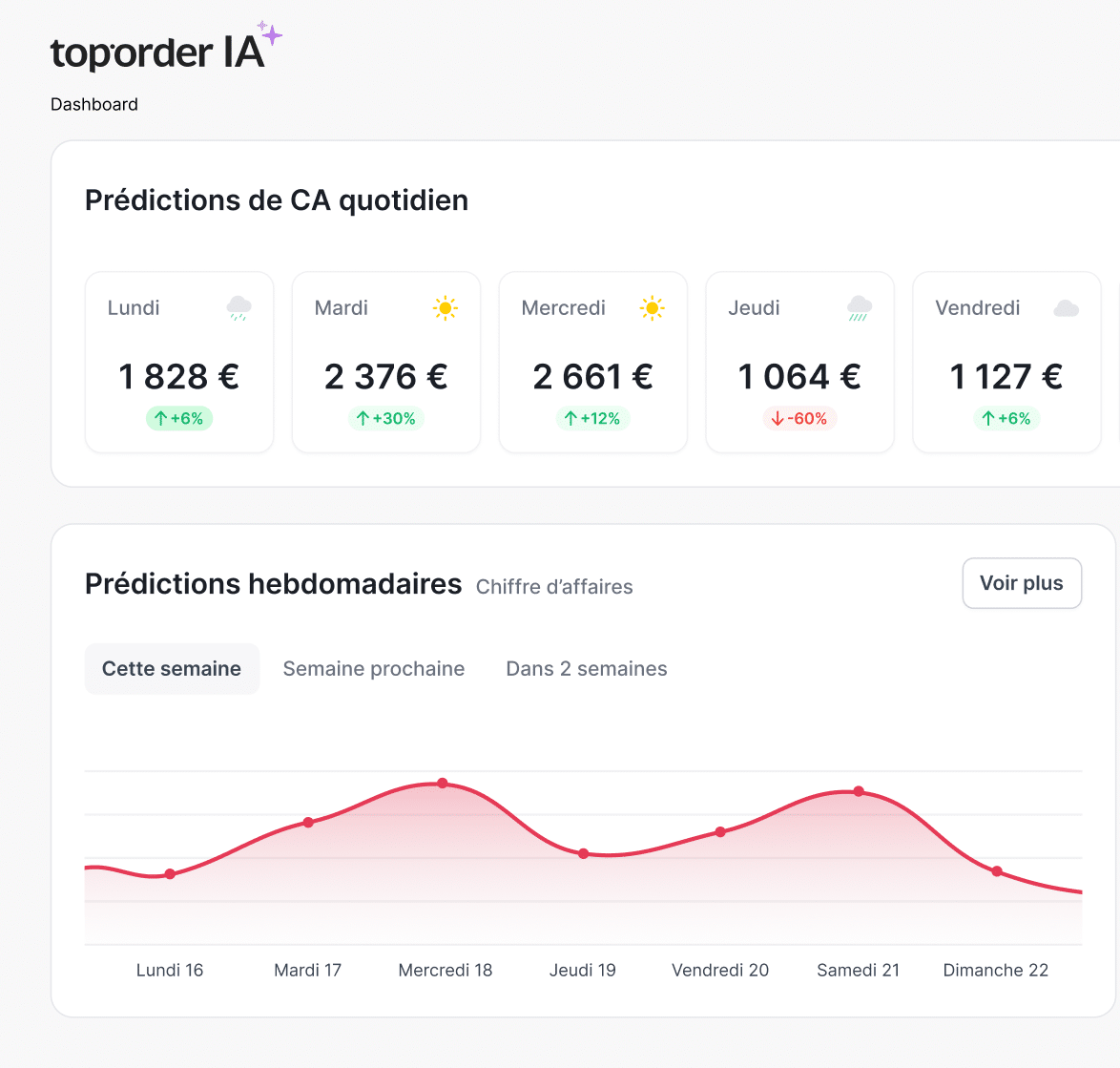Image resolution: width=1120 pixels, height=1068 pixels.
Task: Click the rain cloud icon on Lundi card
Action: coord(239,308)
